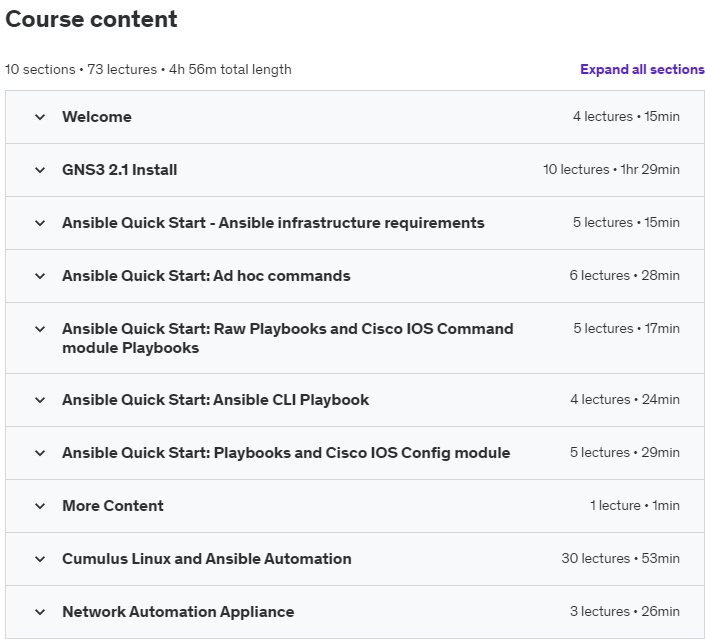This screenshot has height=639, width=705.
Task: Click '5 lectures • 17min' text
Action: tap(626, 329)
